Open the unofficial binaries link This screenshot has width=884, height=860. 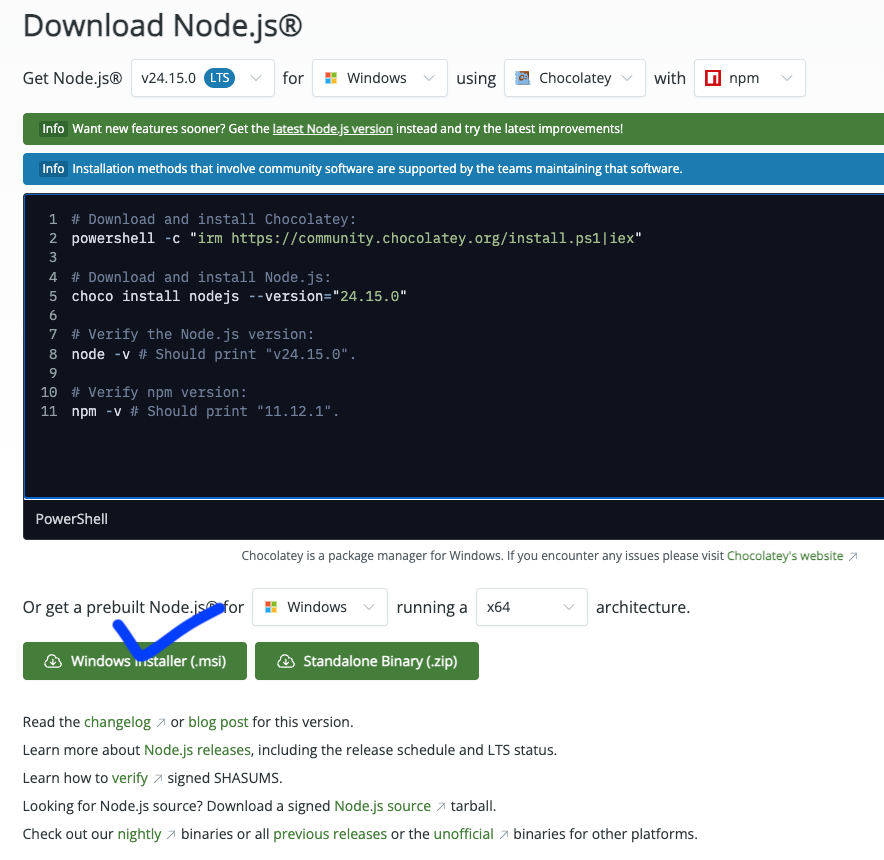[x=463, y=834]
